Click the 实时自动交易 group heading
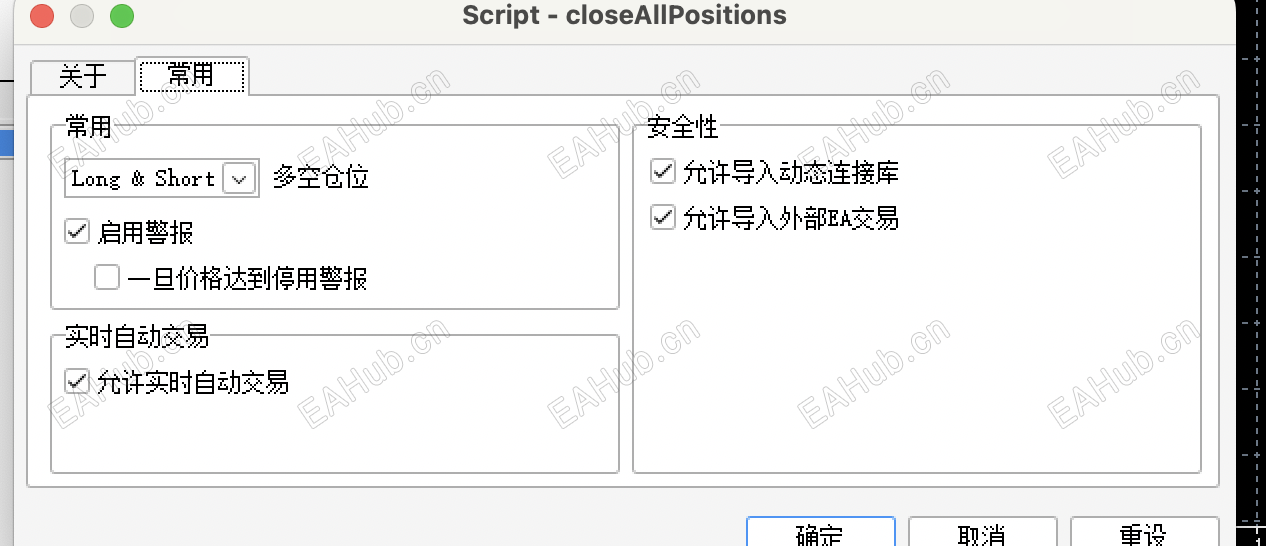This screenshot has width=1266, height=546. tap(137, 337)
